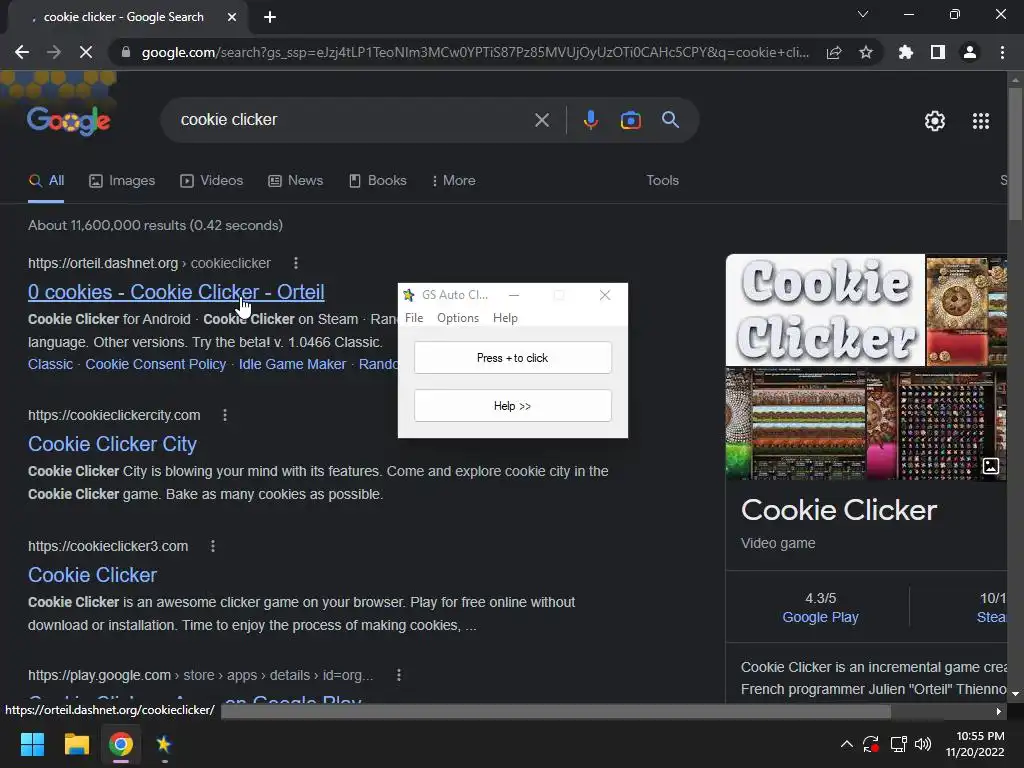This screenshot has height=768, width=1024.
Task: Click the browser back arrow
Action: pos(22,52)
